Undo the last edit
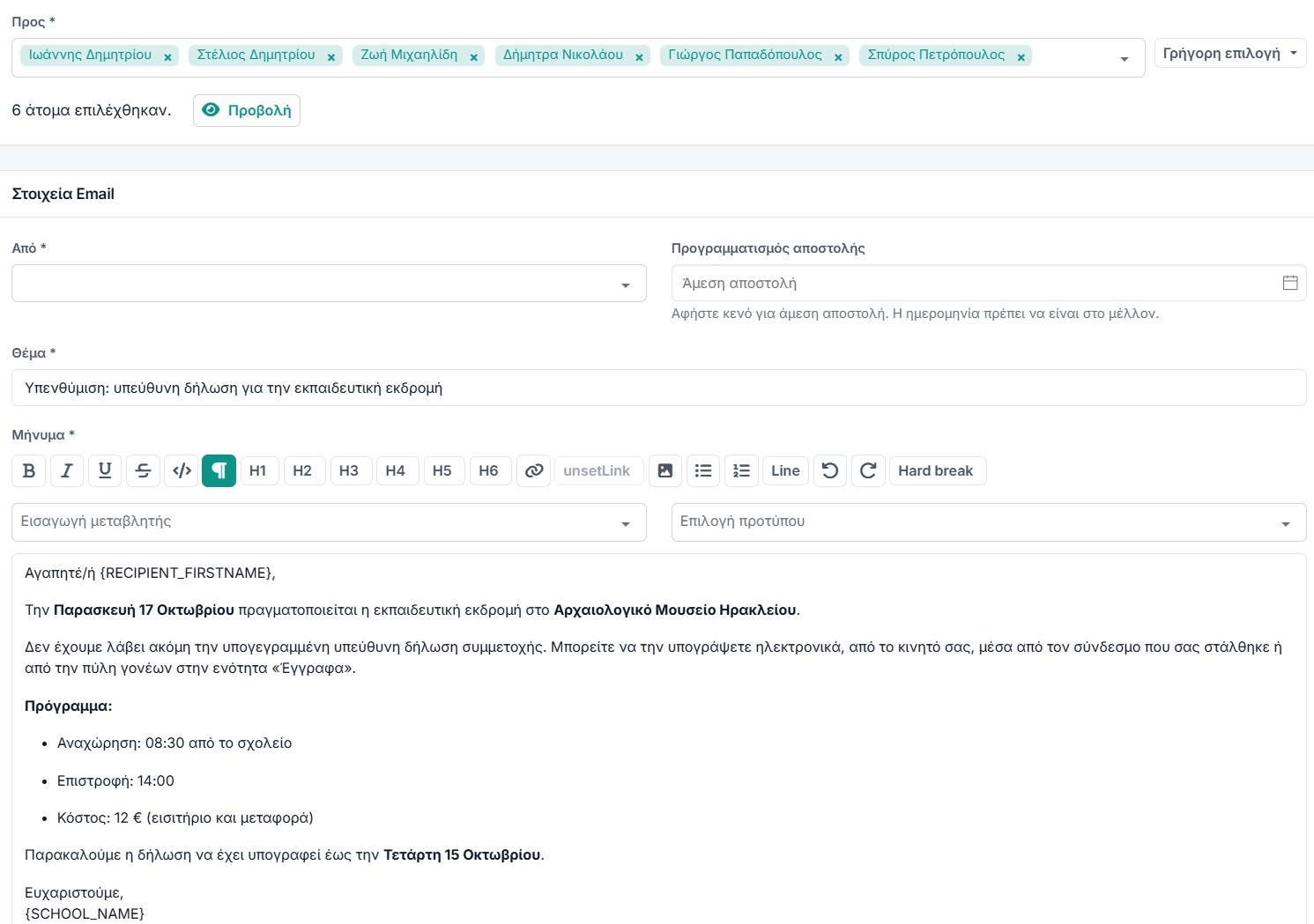The width and height of the screenshot is (1314, 924). [x=830, y=471]
